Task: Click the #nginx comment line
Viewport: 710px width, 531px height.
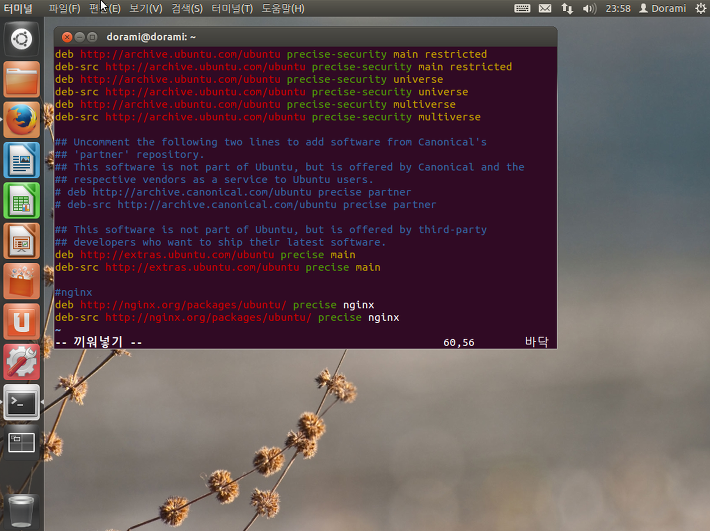Action: (73, 292)
